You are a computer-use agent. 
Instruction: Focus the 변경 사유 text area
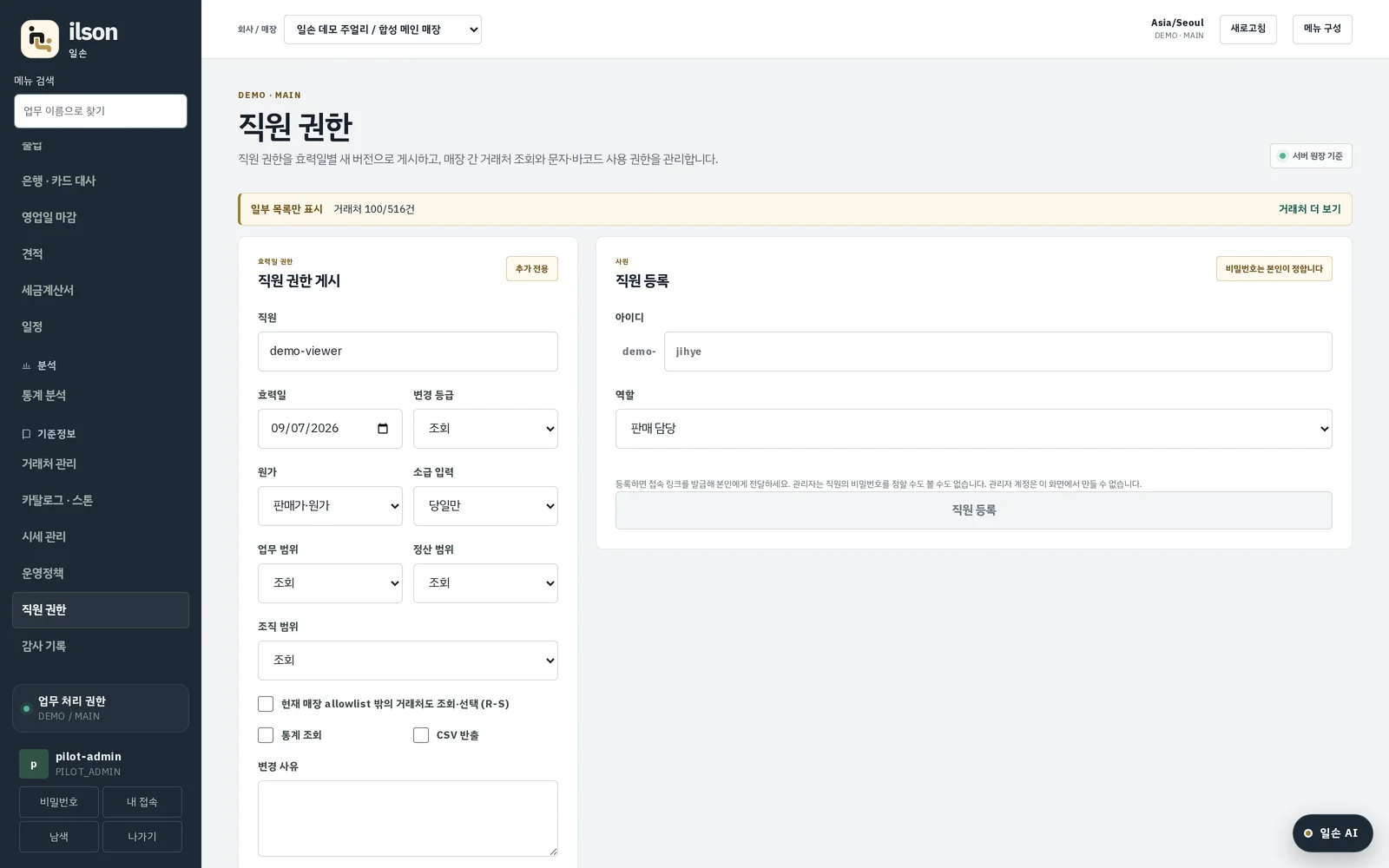point(408,819)
